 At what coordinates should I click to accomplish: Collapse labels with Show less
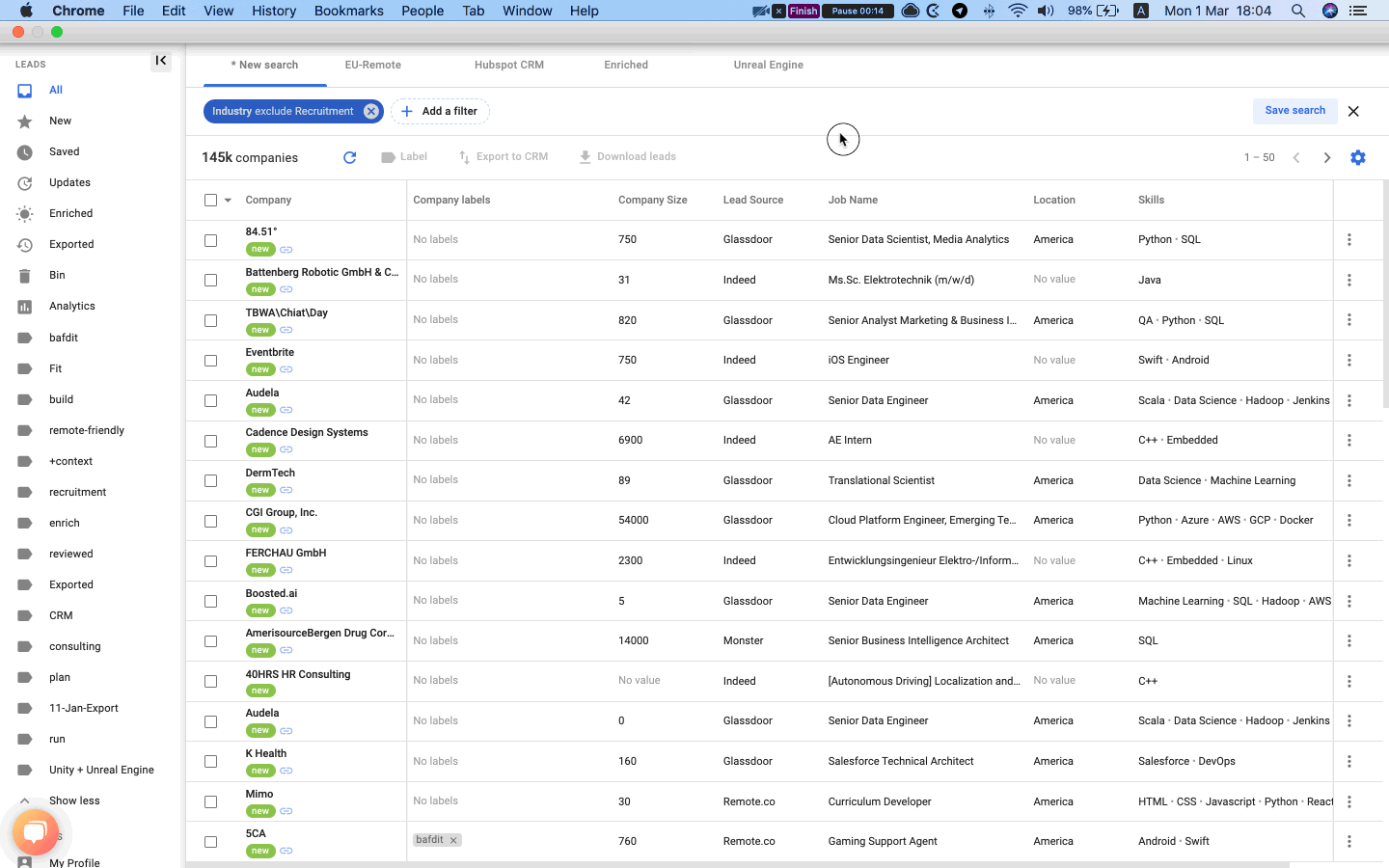click(x=74, y=800)
